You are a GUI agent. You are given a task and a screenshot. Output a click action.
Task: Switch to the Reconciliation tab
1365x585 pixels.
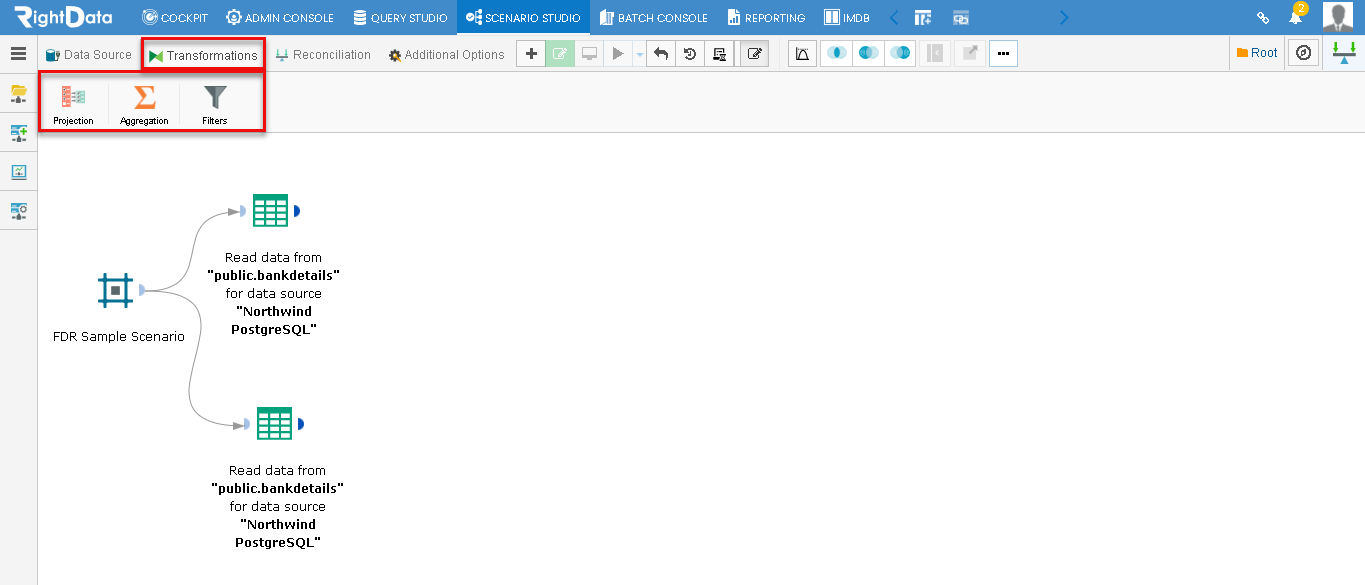tap(322, 55)
